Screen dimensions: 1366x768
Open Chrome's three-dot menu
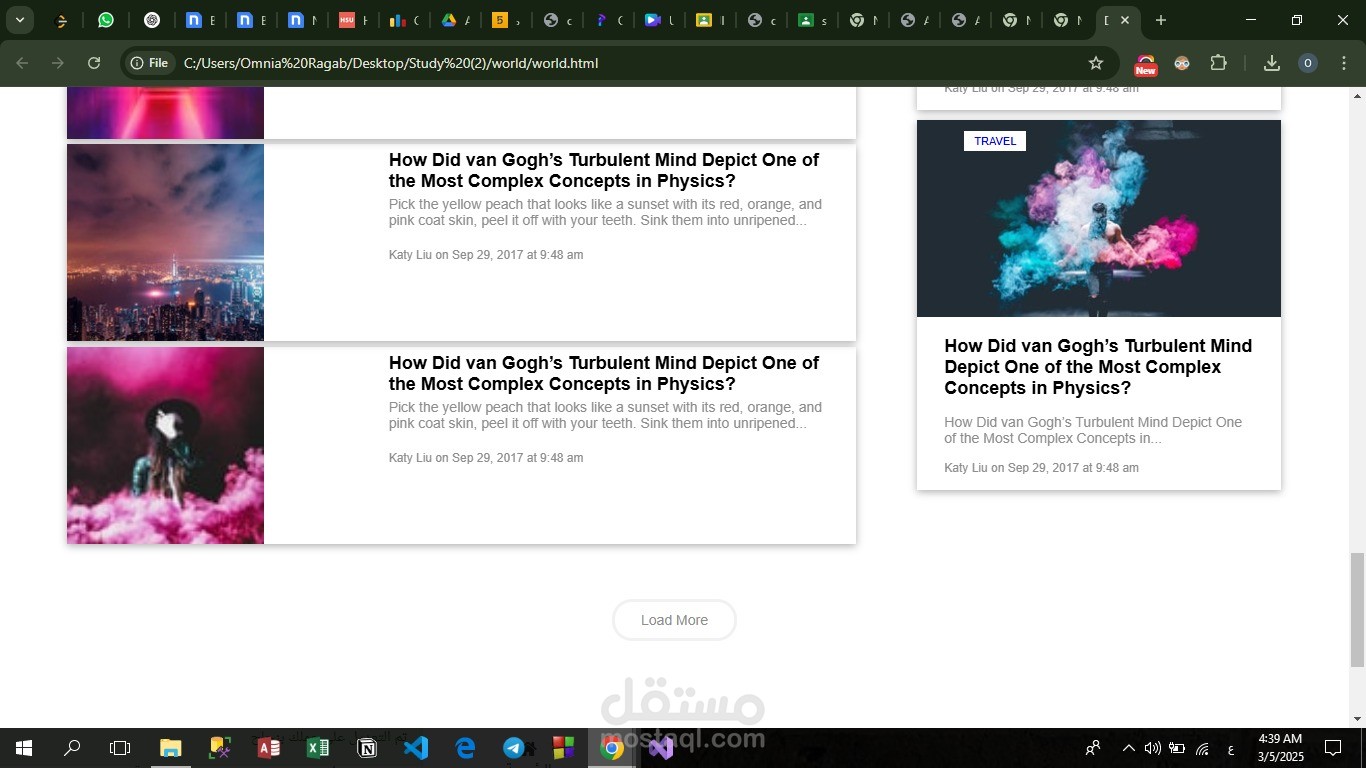[x=1343, y=63]
